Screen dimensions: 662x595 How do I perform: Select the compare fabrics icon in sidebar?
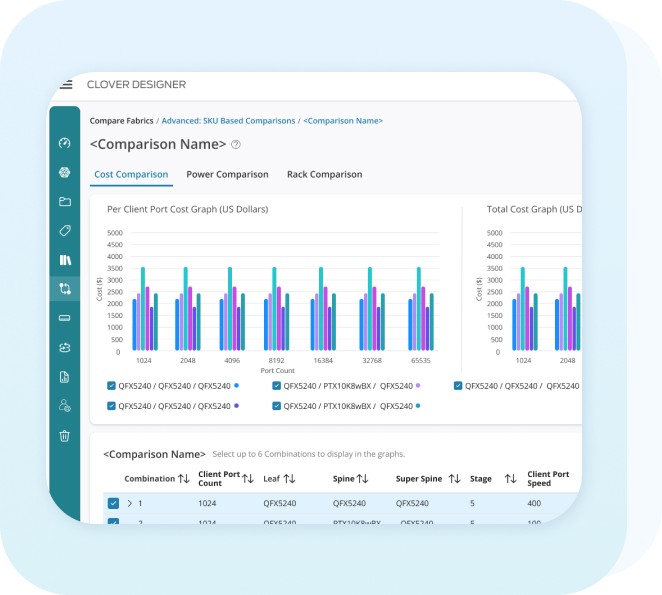65,289
